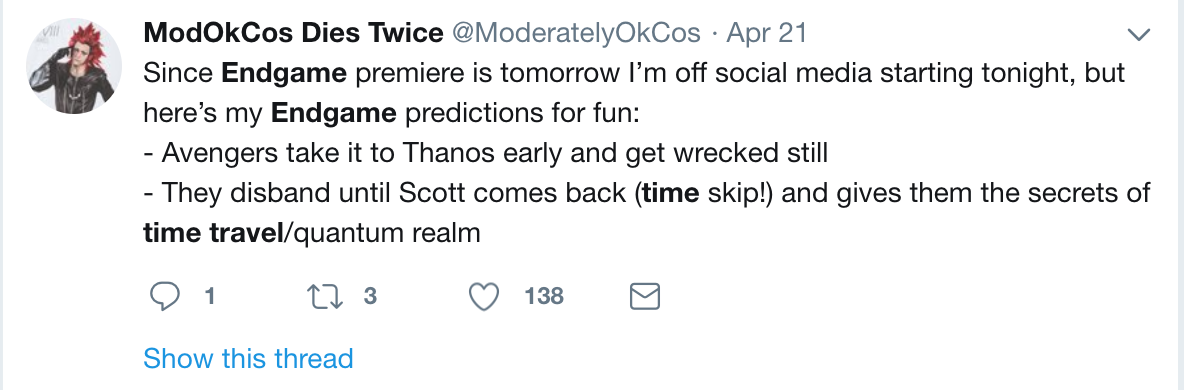Click the quantum realm text
1184x390 pixels.
point(385,233)
